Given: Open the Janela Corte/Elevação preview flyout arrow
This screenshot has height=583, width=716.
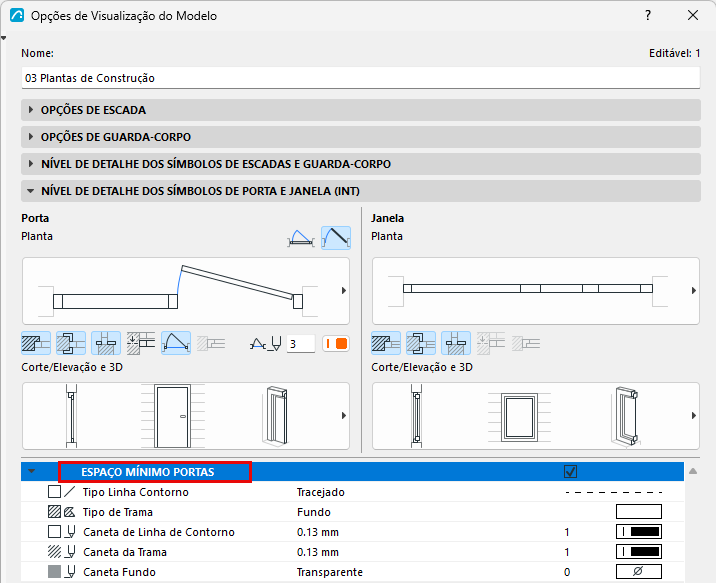Looking at the screenshot, I should (x=694, y=415).
